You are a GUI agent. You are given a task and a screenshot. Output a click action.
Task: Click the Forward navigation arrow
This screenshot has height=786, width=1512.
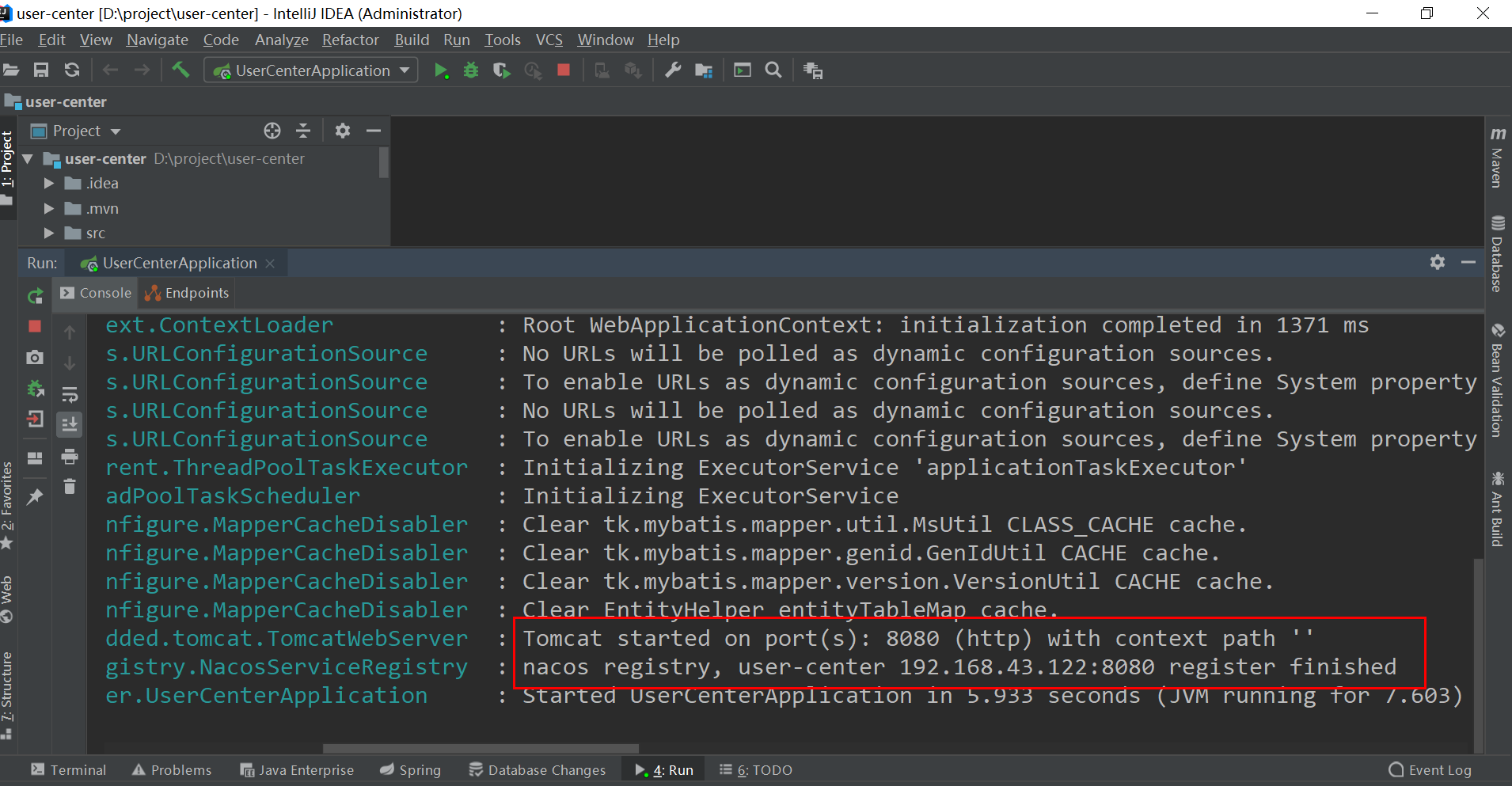point(142,70)
